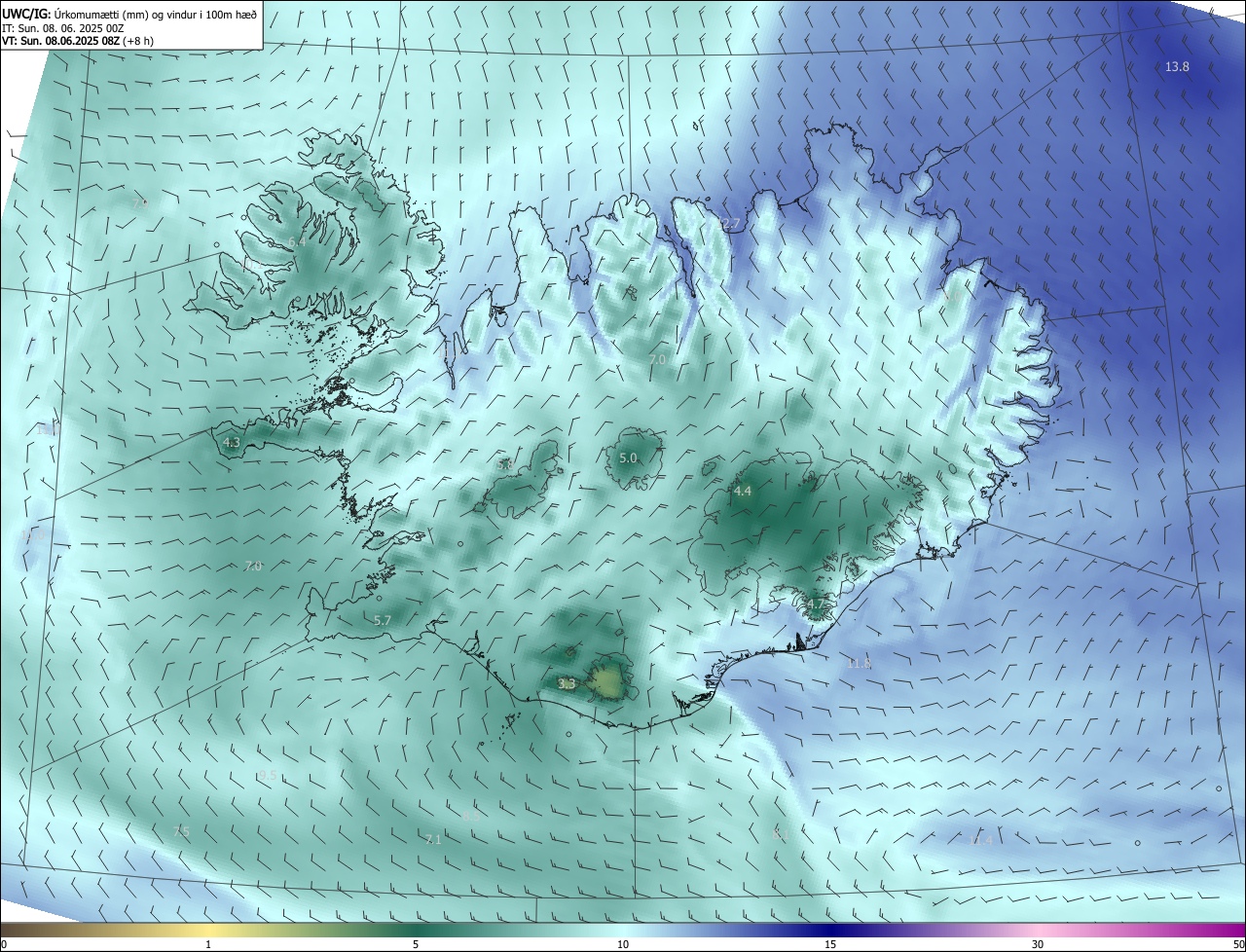The width and height of the screenshot is (1246, 952).
Task: Click the 4.7 value on southern Vatnajökull
Action: [815, 604]
